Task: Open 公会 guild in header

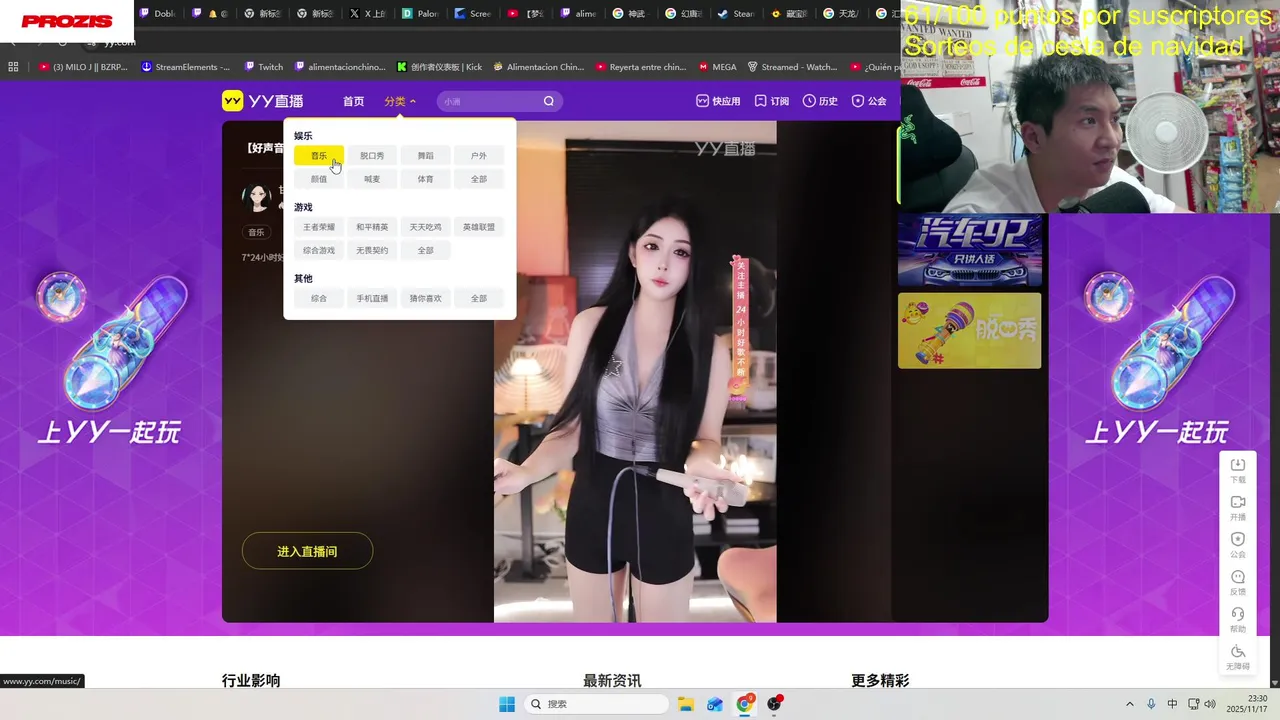Action: click(x=869, y=101)
